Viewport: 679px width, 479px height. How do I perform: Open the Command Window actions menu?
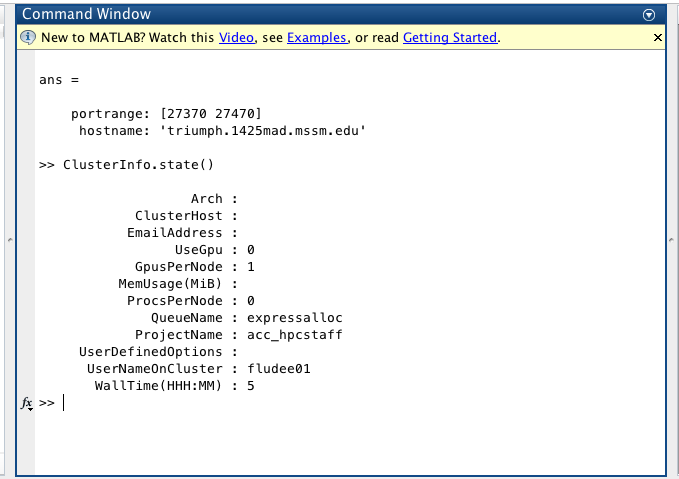tap(649, 15)
